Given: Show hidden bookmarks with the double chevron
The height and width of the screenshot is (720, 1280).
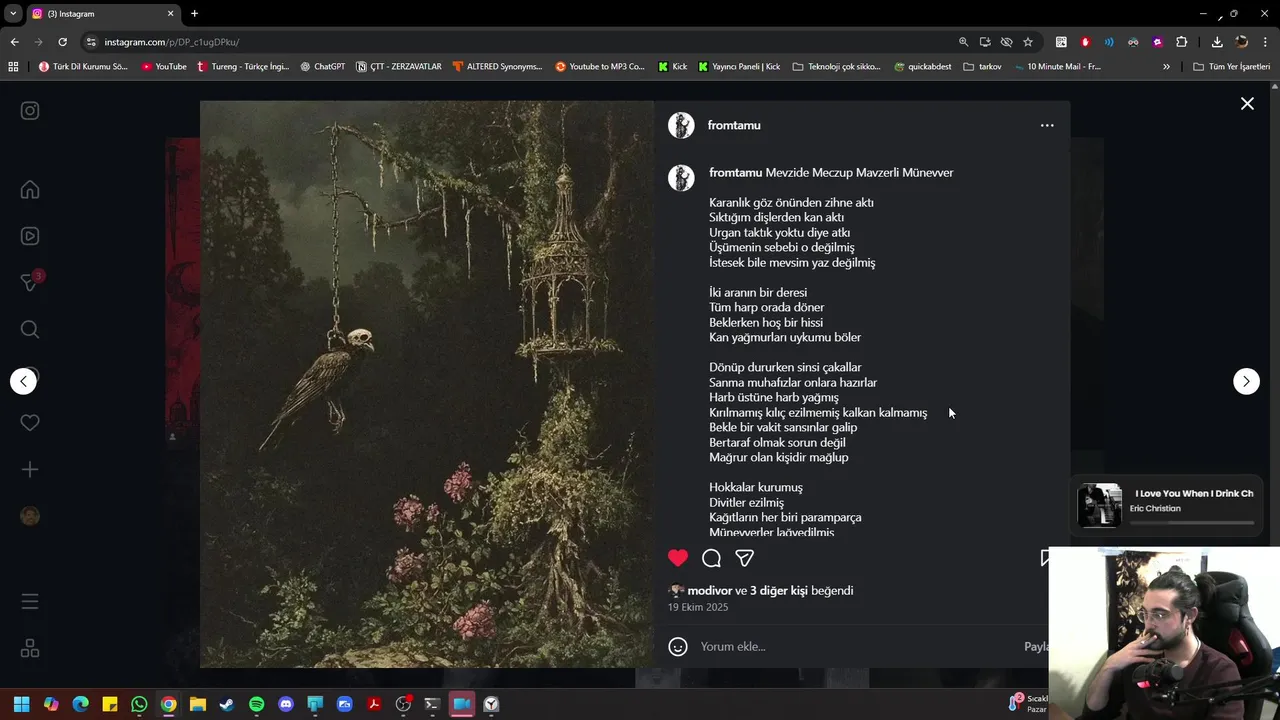Looking at the screenshot, I should pyautogui.click(x=1166, y=67).
